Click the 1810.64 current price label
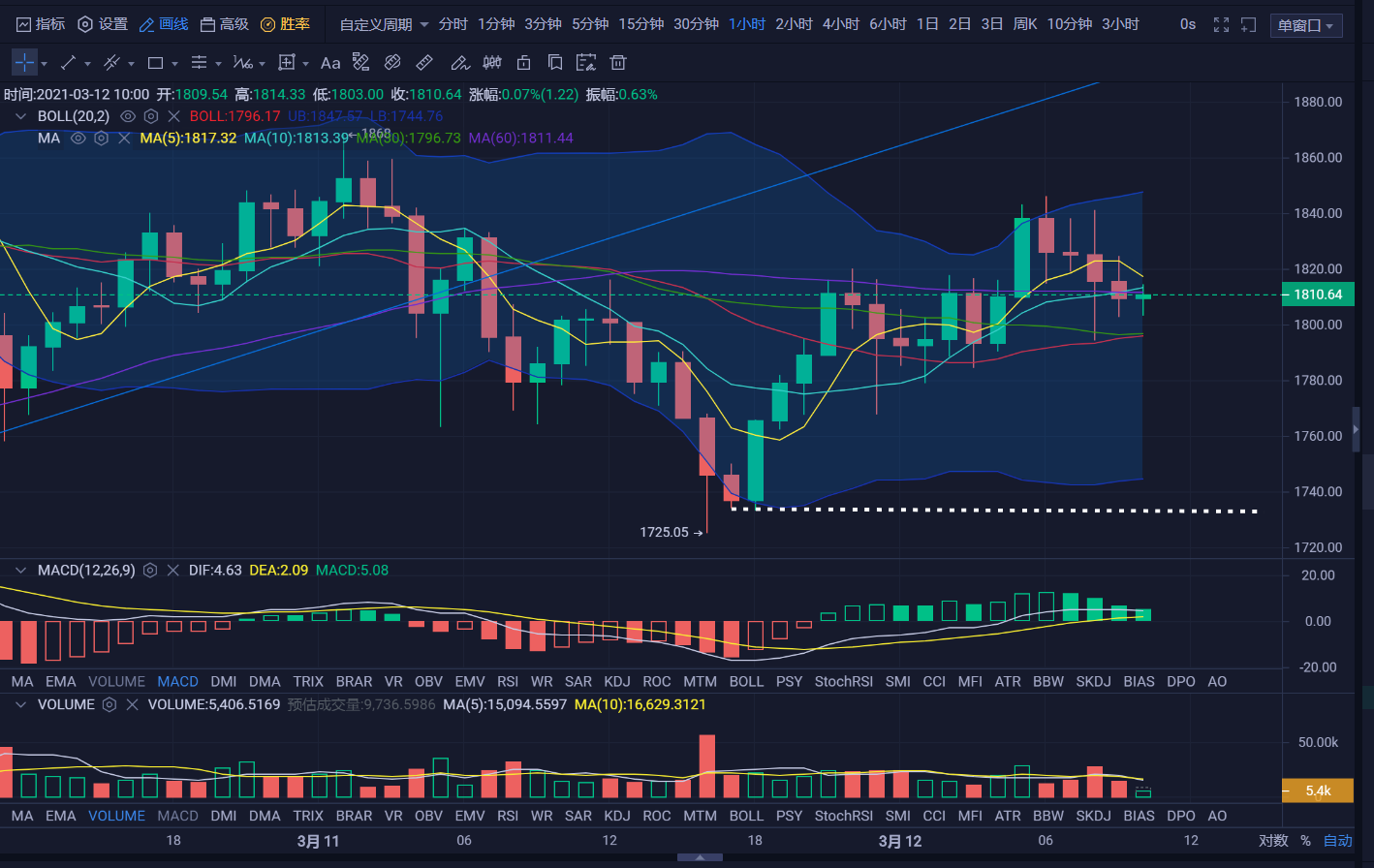The image size is (1374, 868). point(1317,294)
